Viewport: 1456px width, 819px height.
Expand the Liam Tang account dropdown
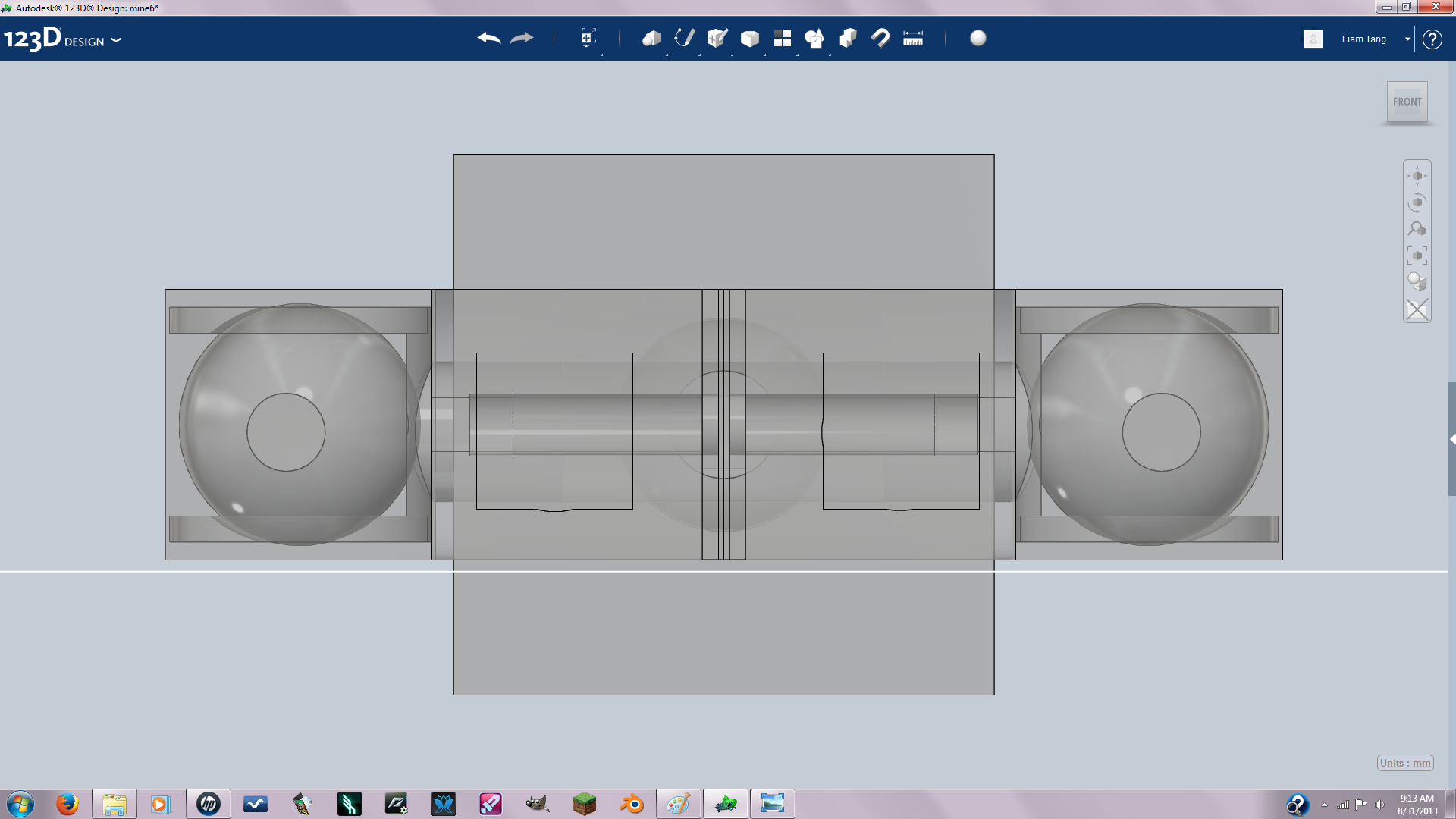(1407, 39)
